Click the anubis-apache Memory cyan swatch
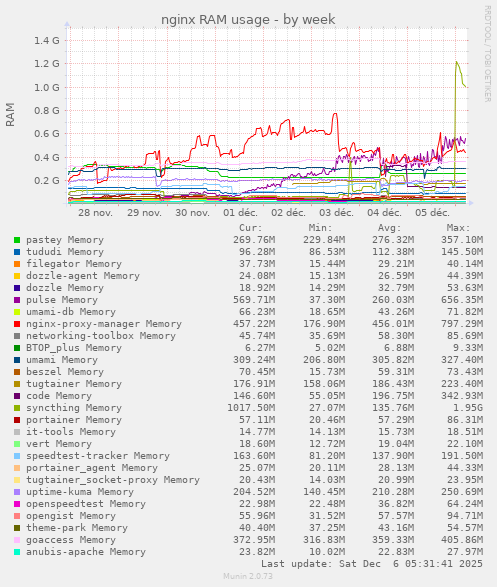The width and height of the screenshot is (497, 587). click(17, 552)
